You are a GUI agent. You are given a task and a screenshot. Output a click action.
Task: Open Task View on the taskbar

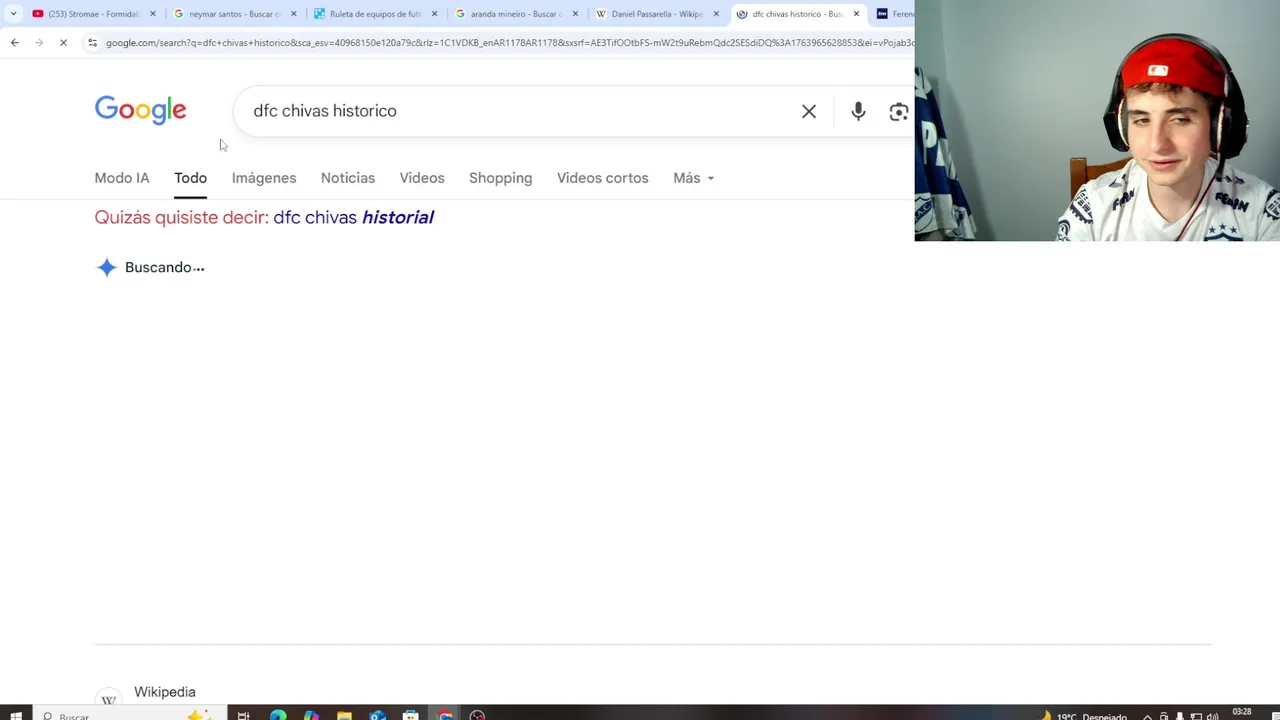tap(243, 715)
